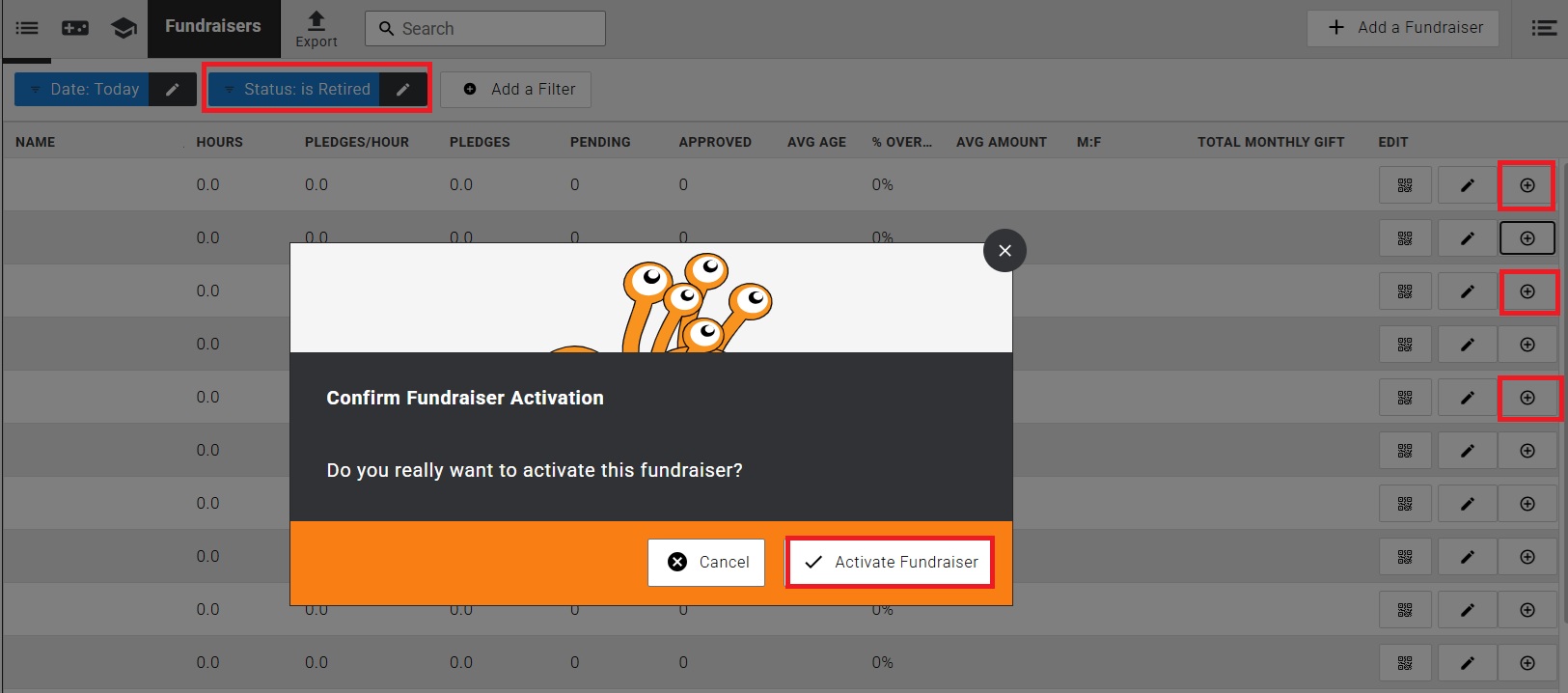
Task: Sort by the APPROVED column header
Action: coord(715,142)
